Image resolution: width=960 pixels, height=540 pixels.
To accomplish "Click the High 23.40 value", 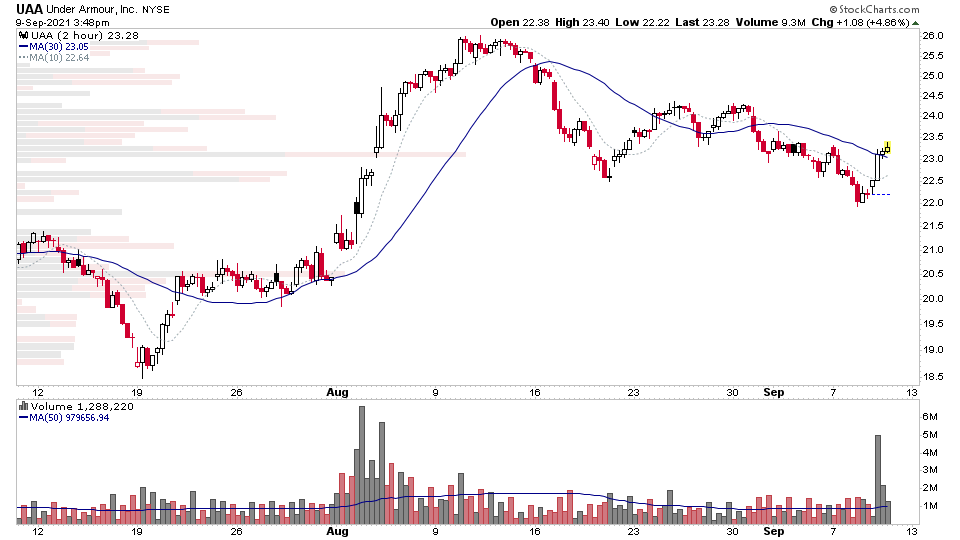I will pyautogui.click(x=582, y=22).
